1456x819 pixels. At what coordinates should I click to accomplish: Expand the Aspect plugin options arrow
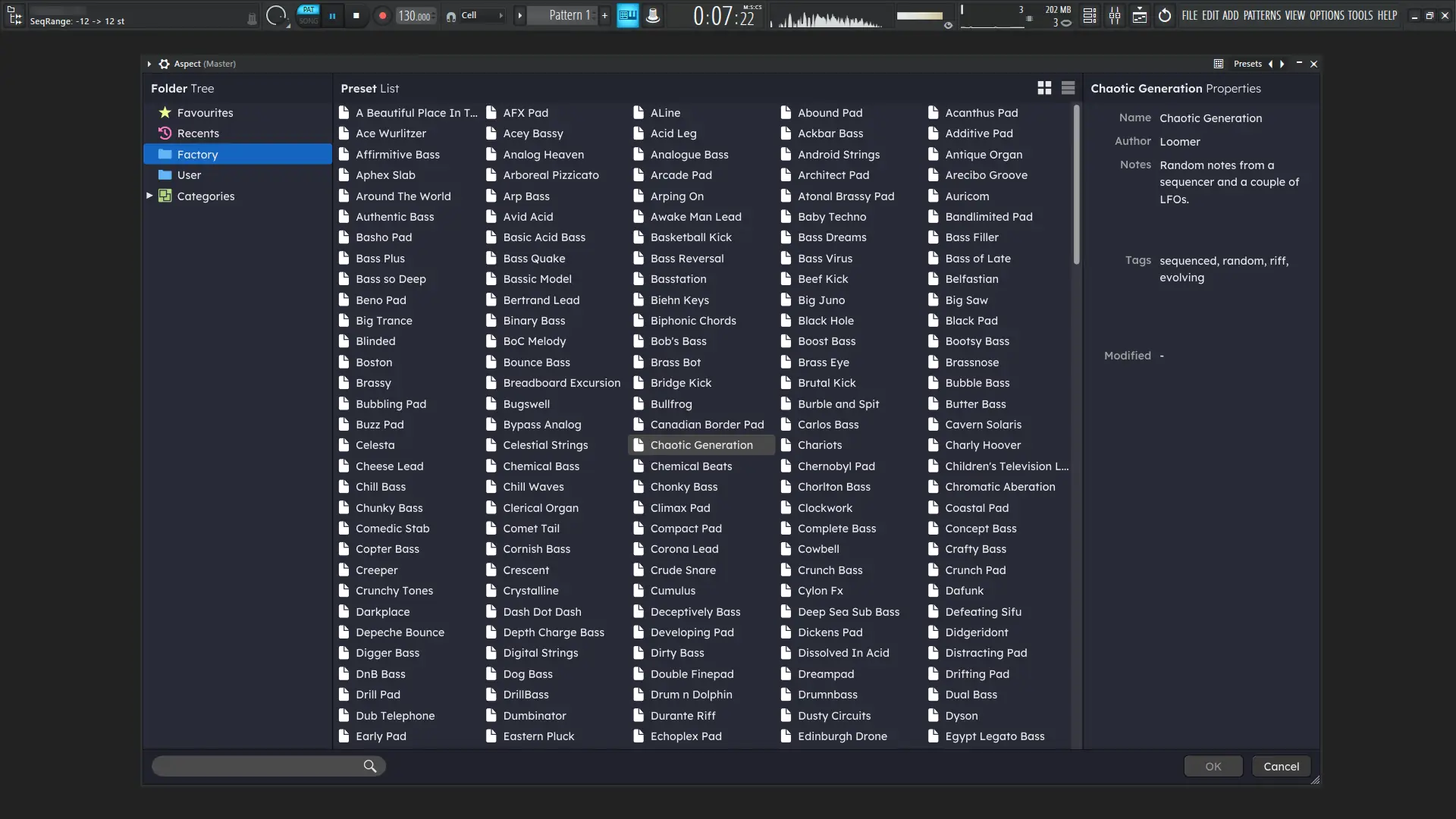point(149,64)
